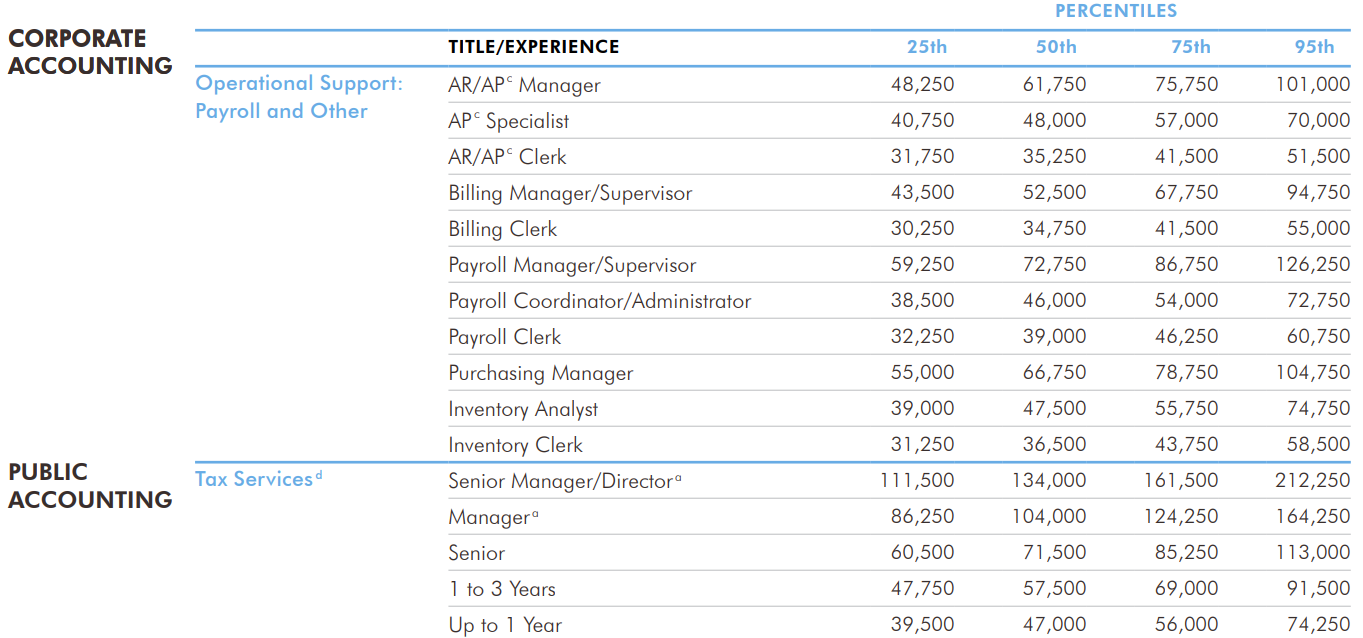Click the 50th percentile column header

coord(1056,47)
